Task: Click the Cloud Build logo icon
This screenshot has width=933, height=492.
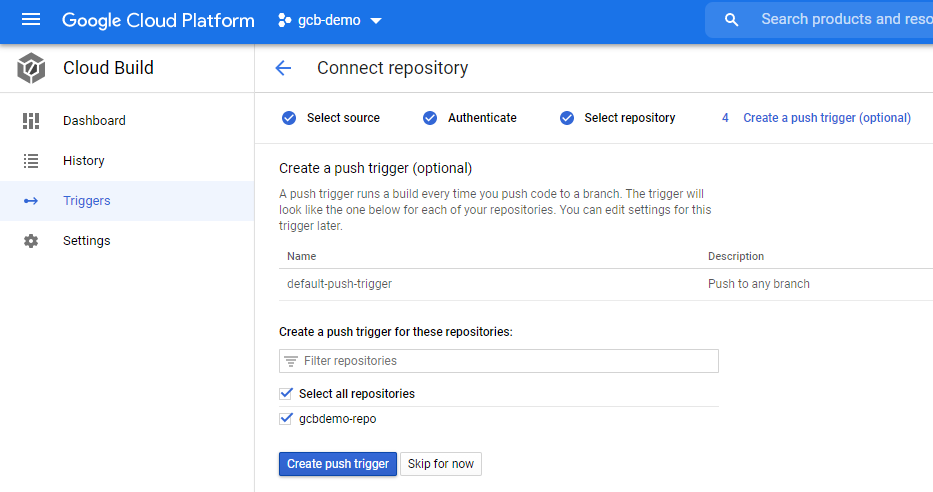Action: click(x=31, y=68)
